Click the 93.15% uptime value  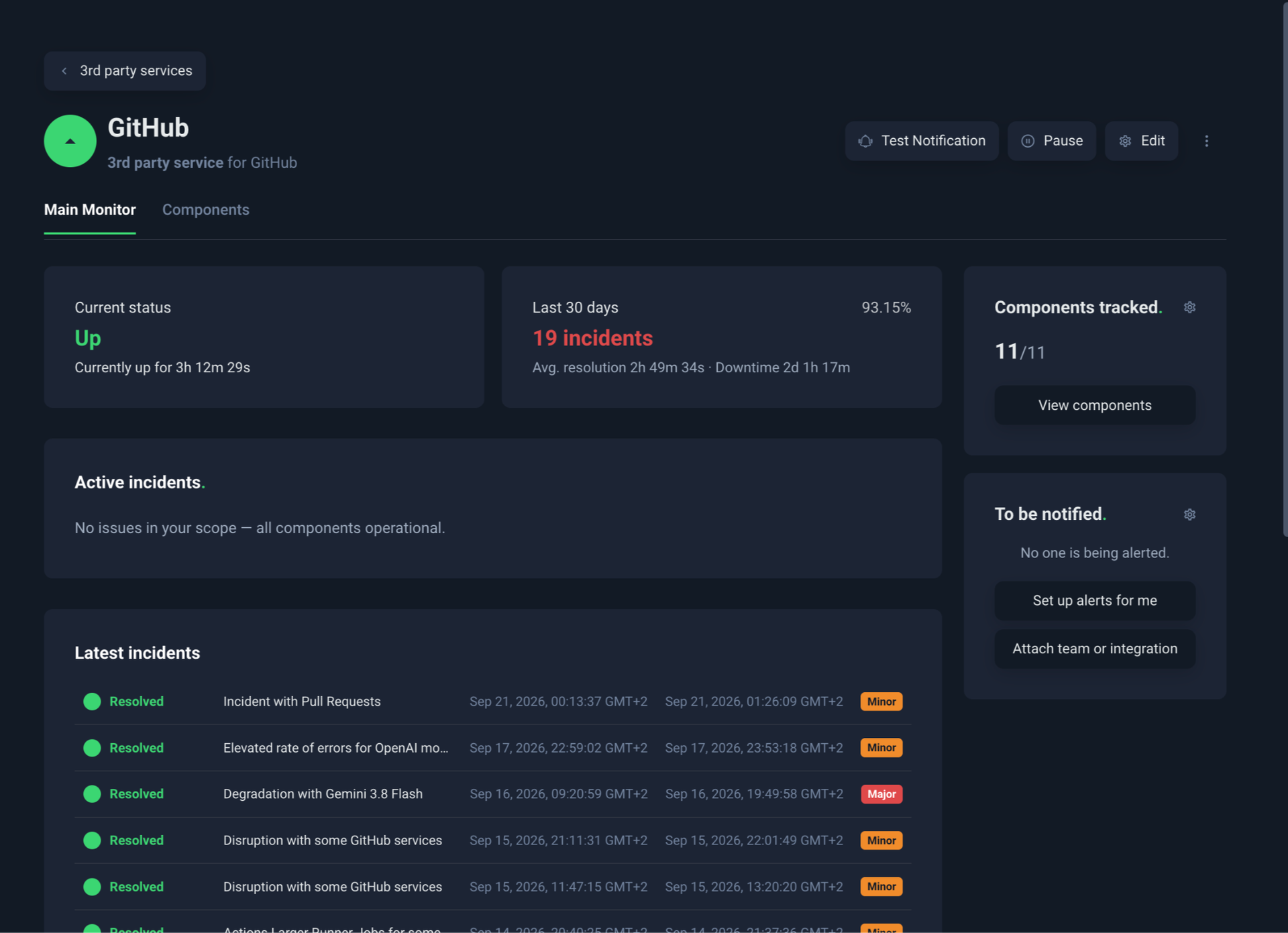click(x=886, y=308)
